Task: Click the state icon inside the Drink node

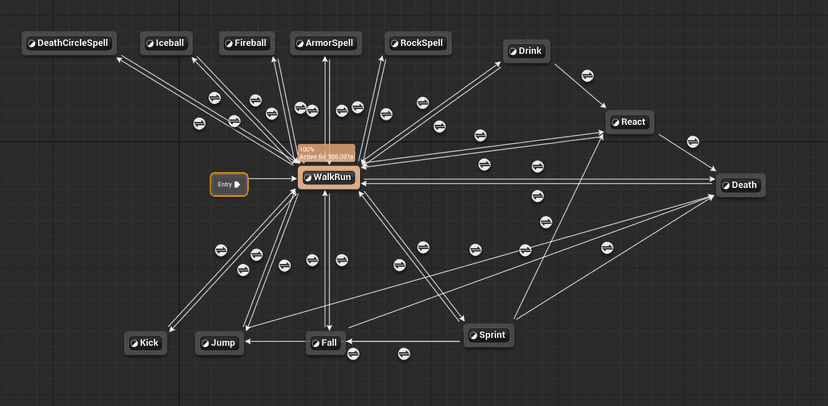Action: [x=511, y=51]
